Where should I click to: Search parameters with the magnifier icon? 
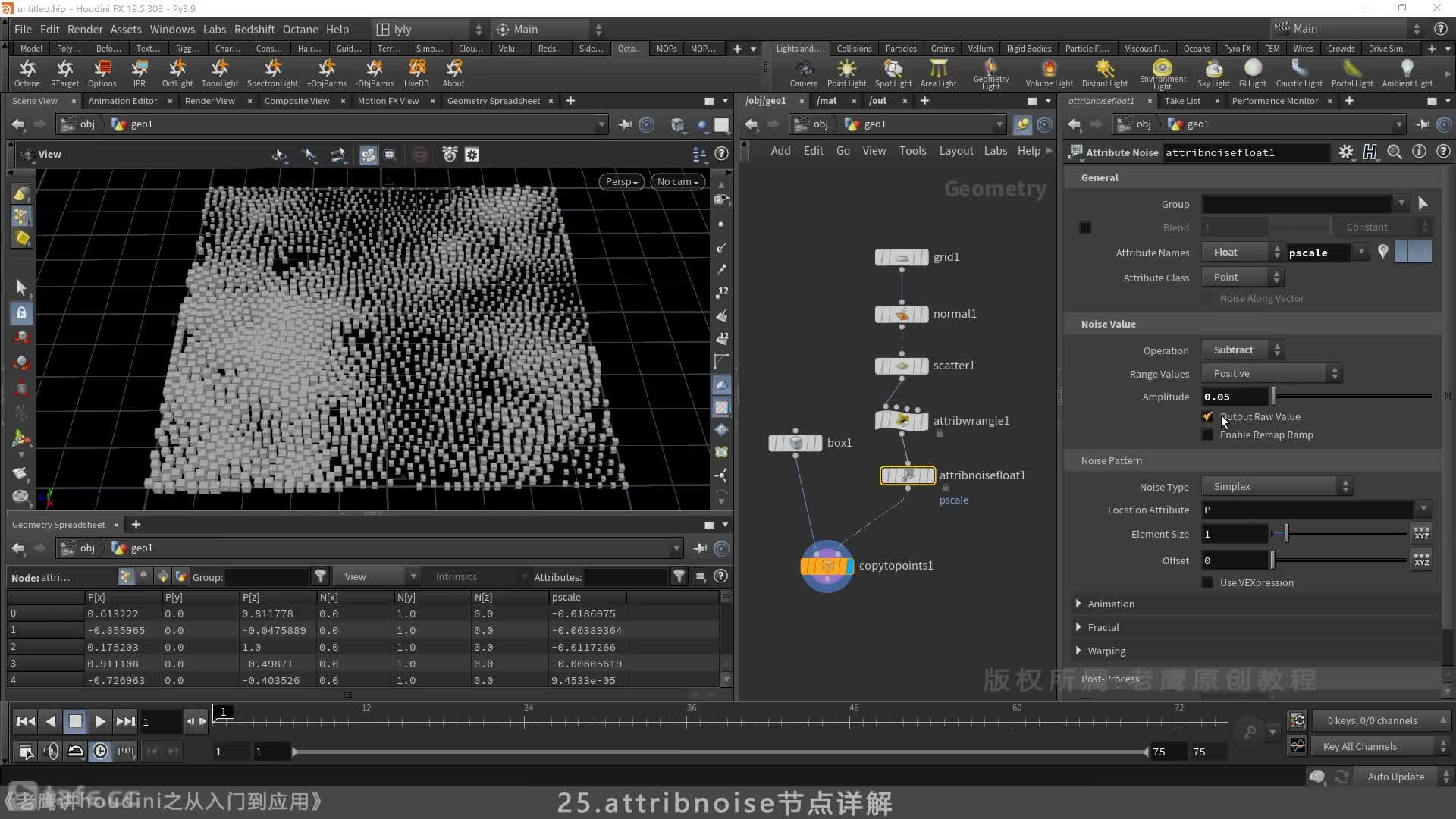1394,152
